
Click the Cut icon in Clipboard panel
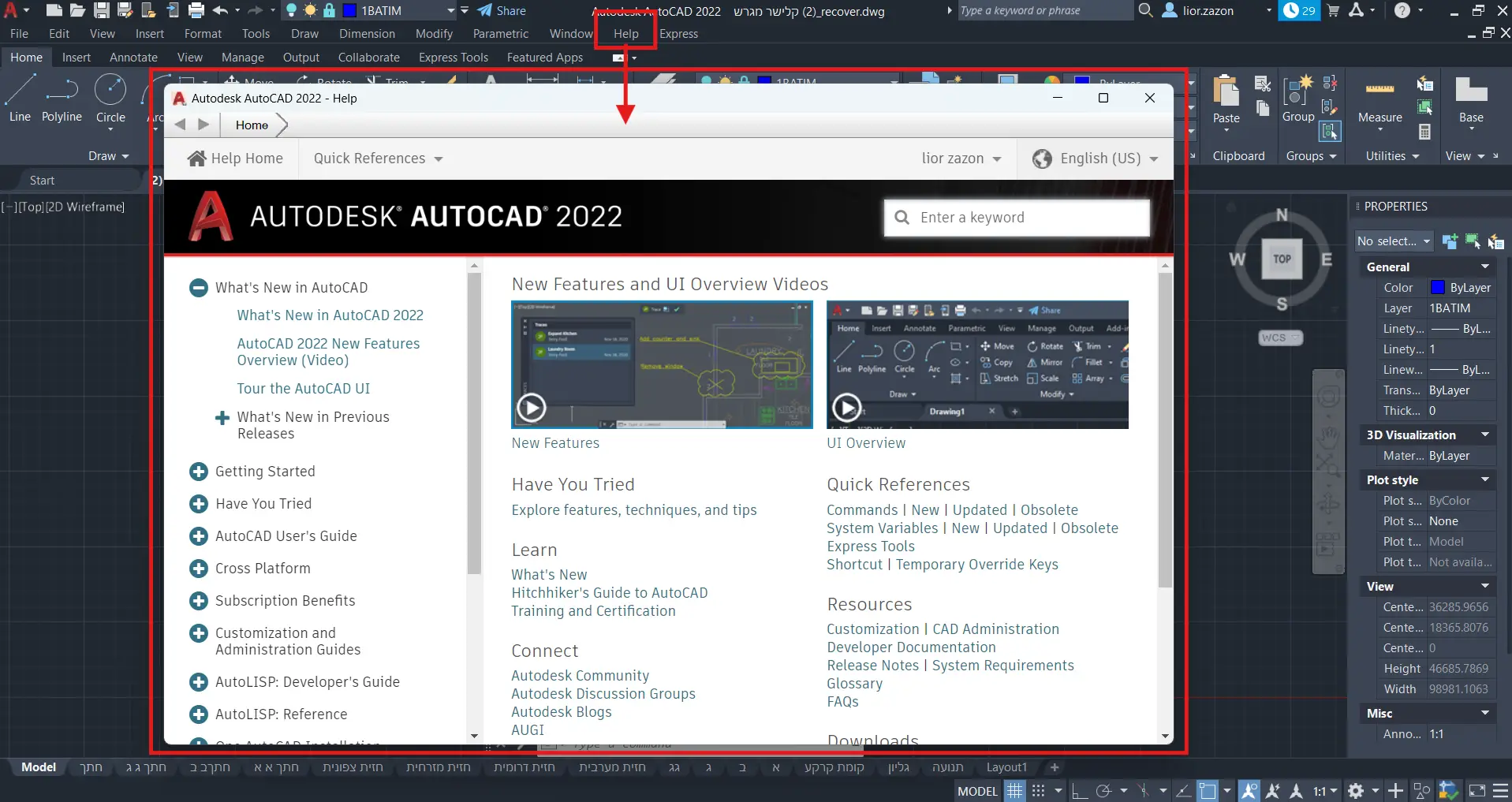(x=1263, y=84)
